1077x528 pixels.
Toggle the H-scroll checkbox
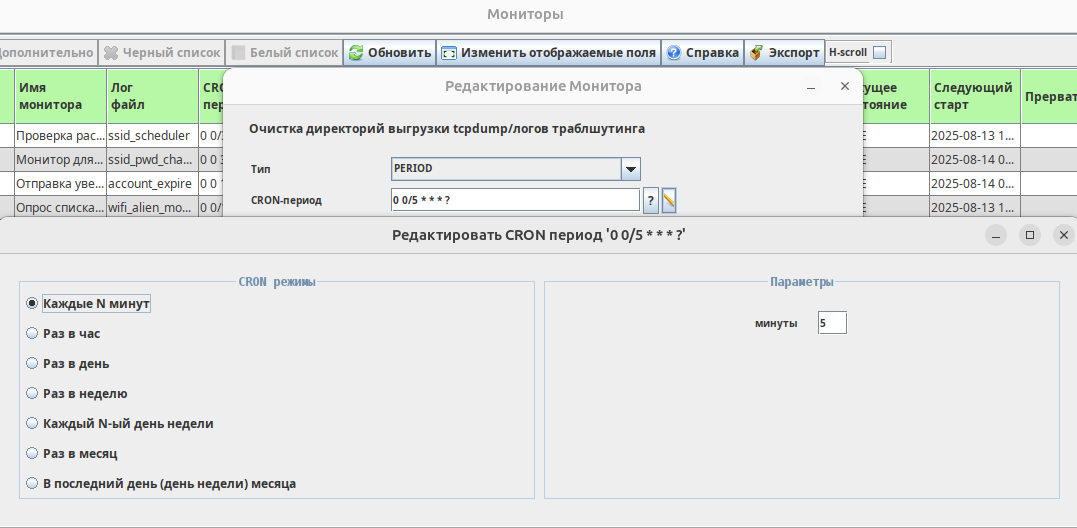click(879, 53)
